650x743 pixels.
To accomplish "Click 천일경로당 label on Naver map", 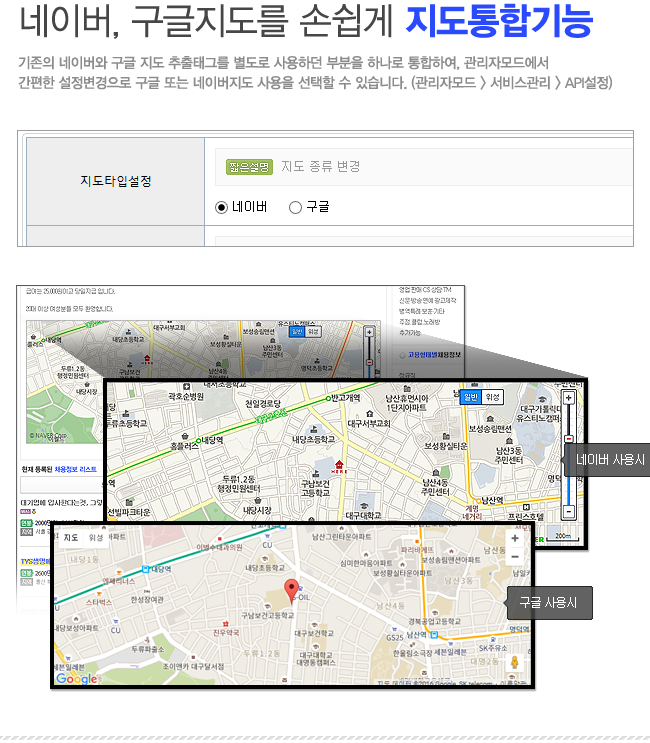I will click(262, 403).
